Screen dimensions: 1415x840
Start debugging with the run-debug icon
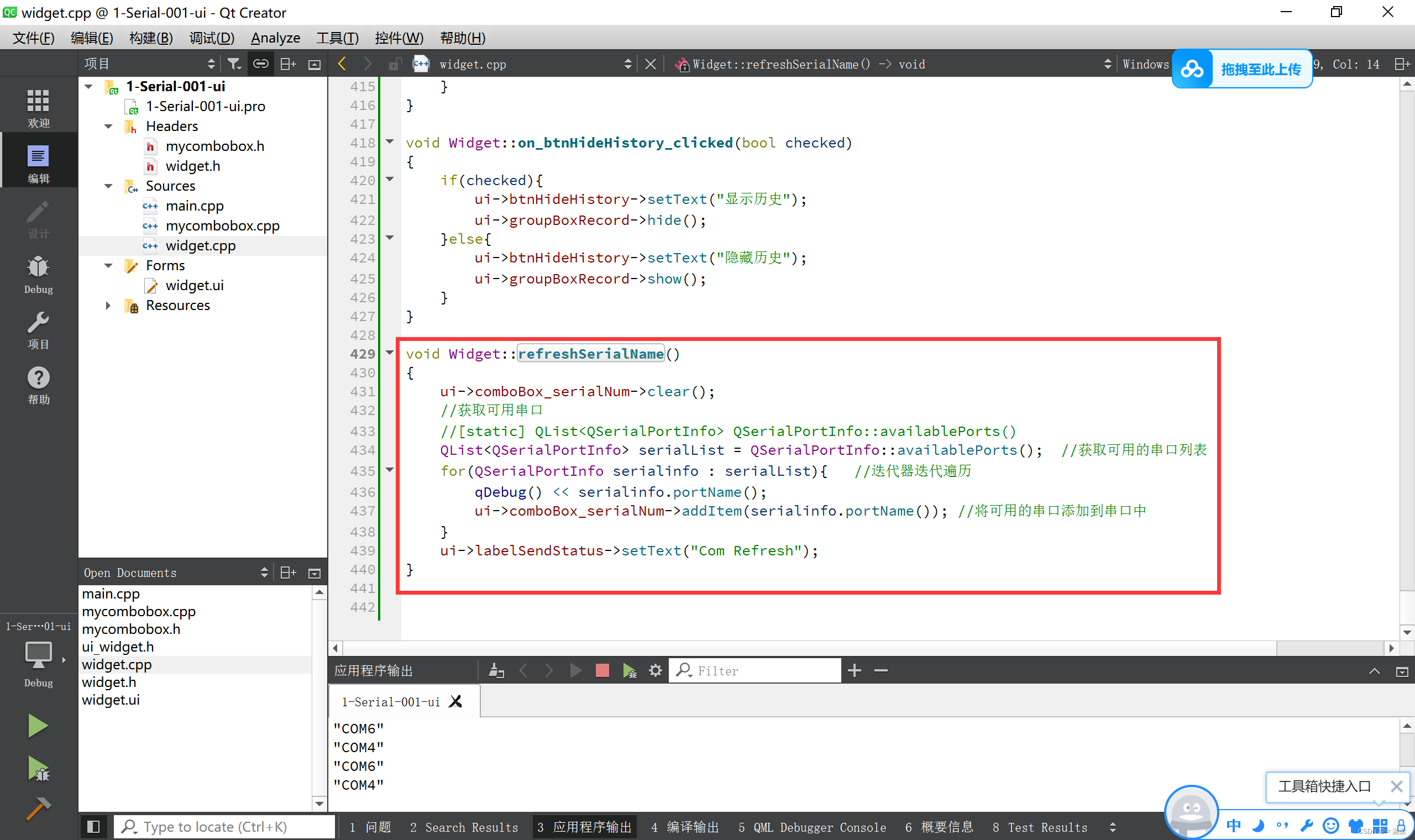(x=38, y=769)
